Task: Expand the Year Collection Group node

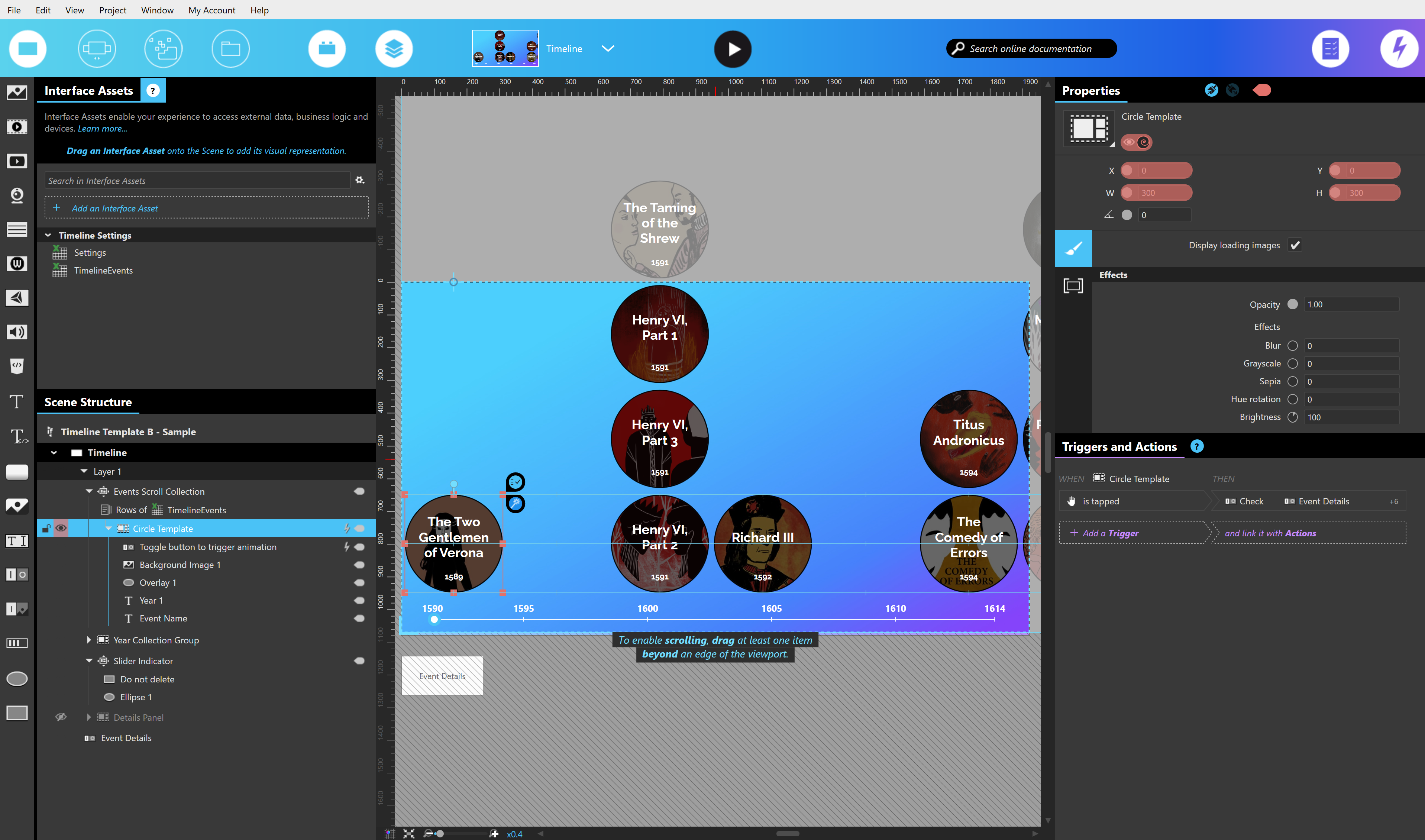Action: 89,640
